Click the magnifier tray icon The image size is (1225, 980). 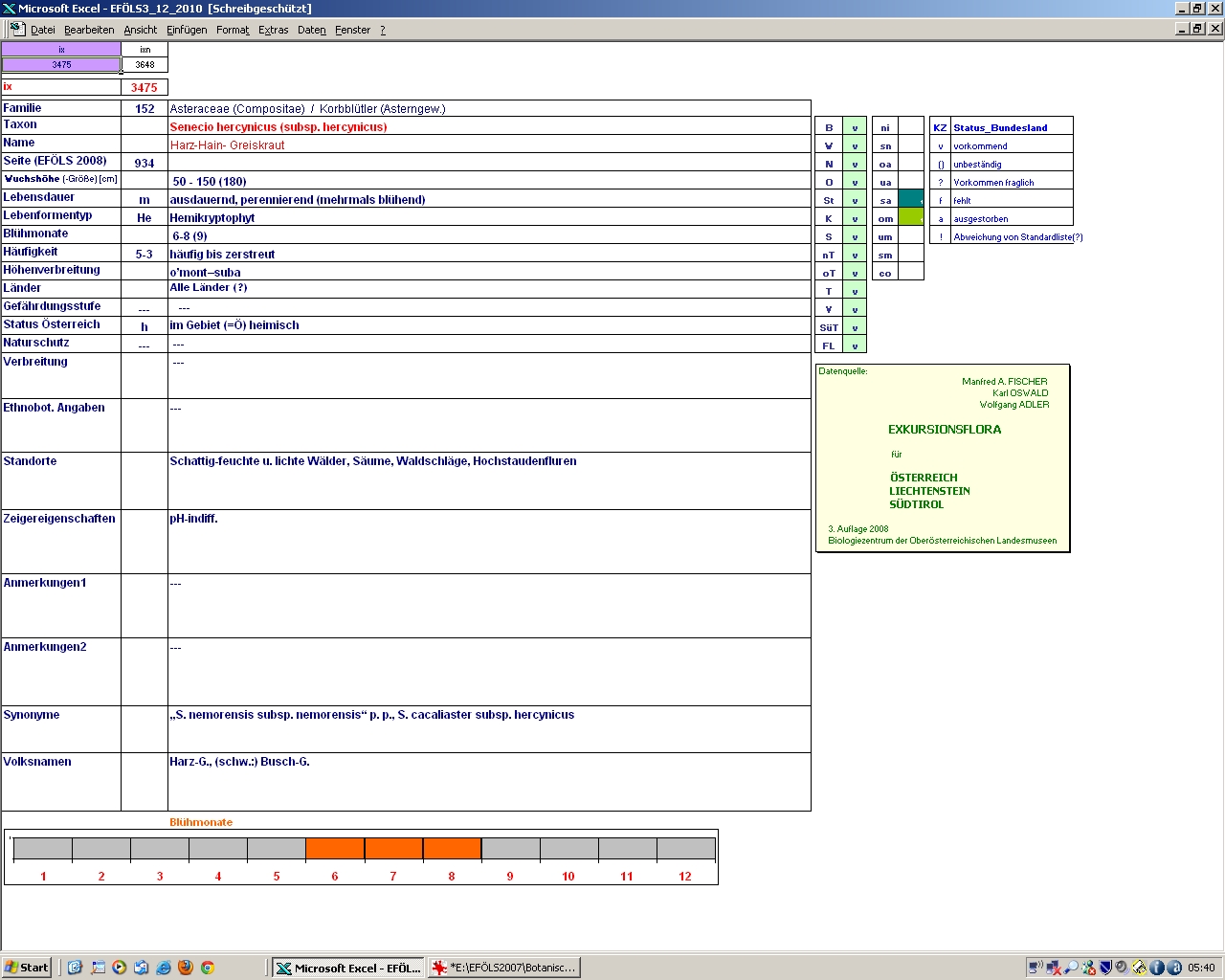pyautogui.click(x=1071, y=968)
